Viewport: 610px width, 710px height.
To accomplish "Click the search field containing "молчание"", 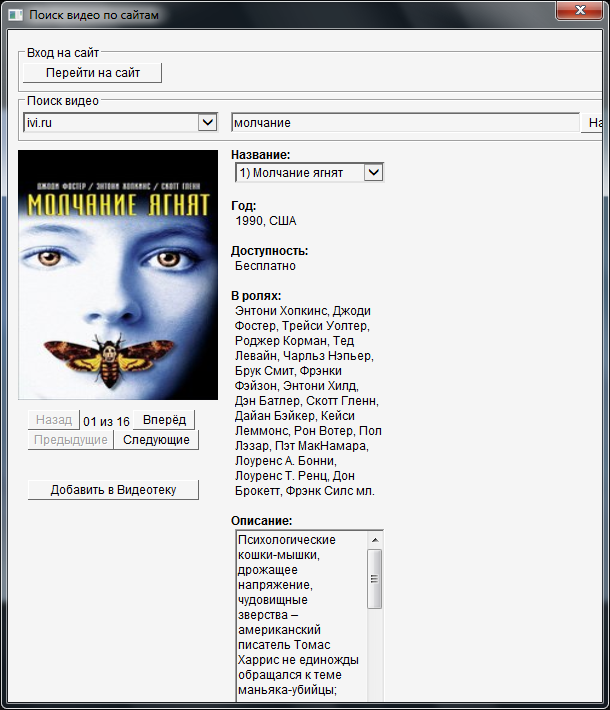I will point(404,122).
